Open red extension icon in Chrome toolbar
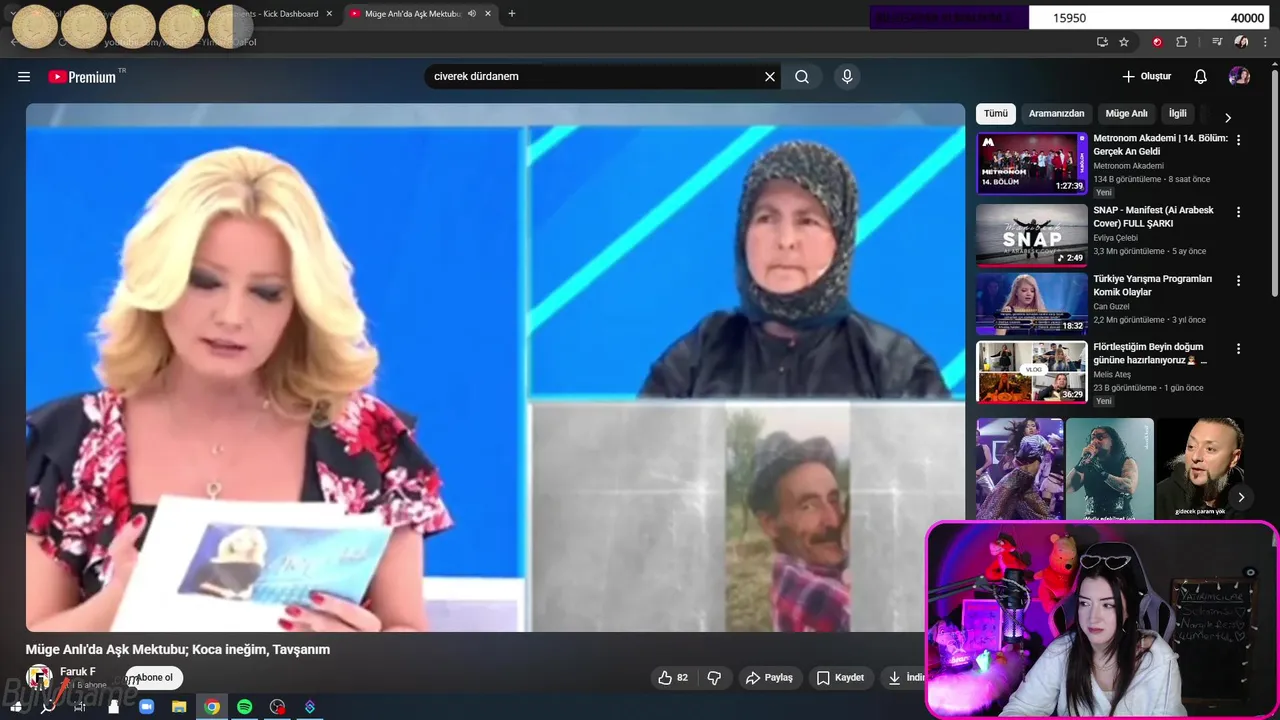The height and width of the screenshot is (720, 1280). point(1157,42)
